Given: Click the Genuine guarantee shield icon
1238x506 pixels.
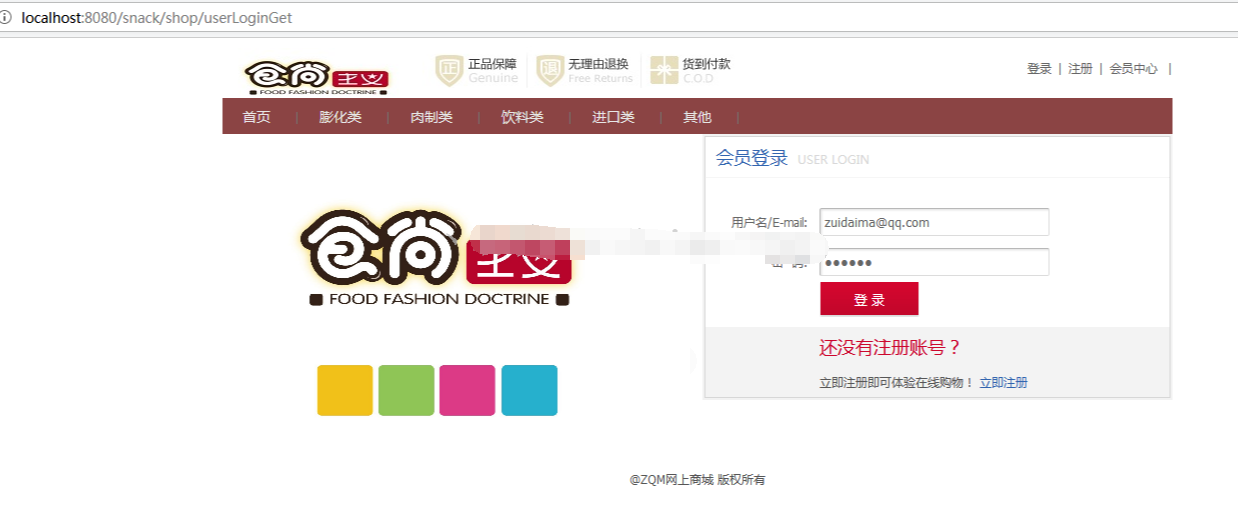Looking at the screenshot, I should (449, 71).
